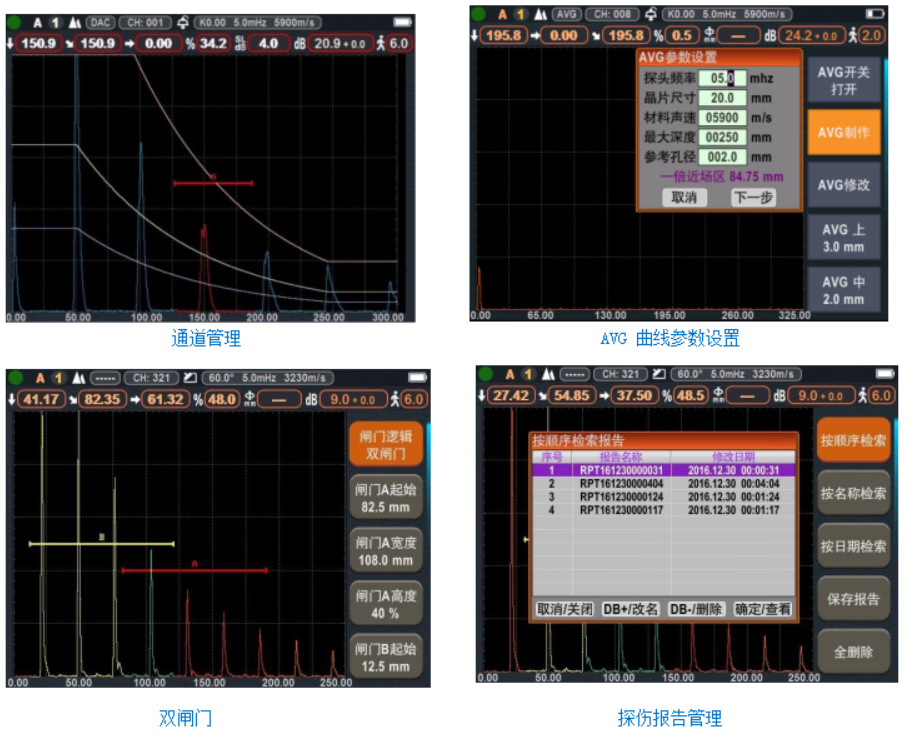Image resolution: width=918 pixels, height=742 pixels.
Task: Click the probe icon beside K0.00 in the 通道管理 screen
Action: tap(183, 23)
